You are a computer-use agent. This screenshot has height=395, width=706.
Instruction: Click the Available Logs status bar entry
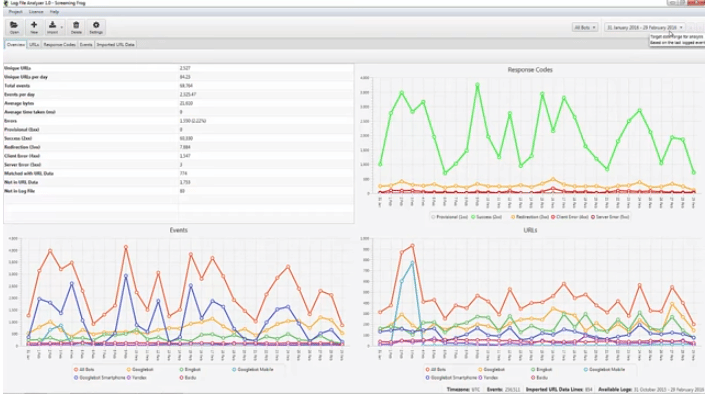651,389
